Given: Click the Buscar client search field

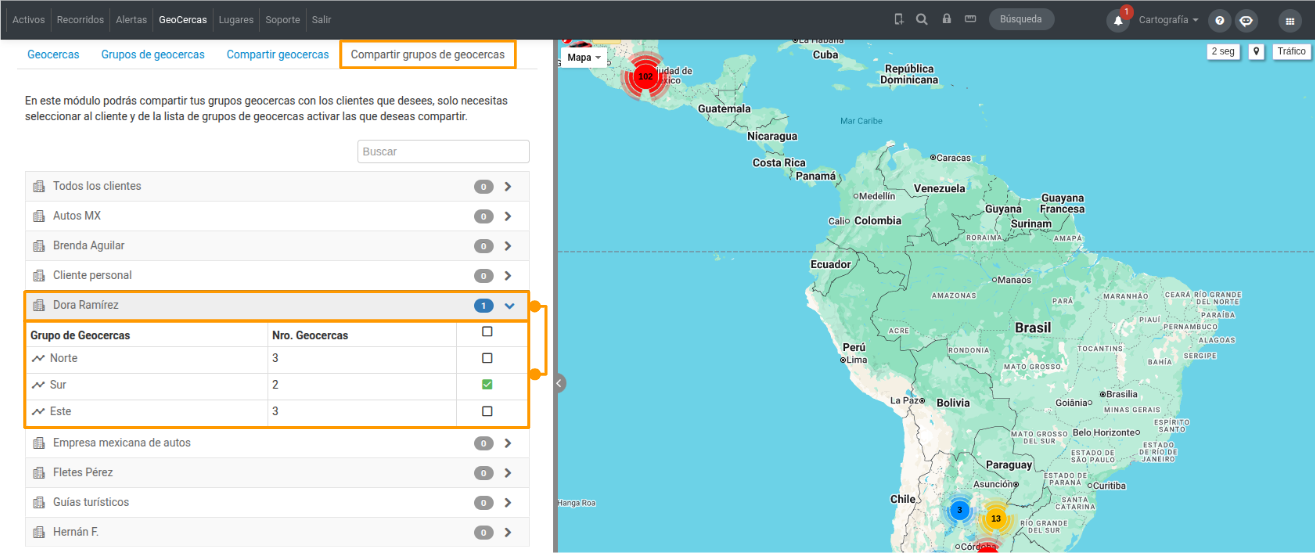Looking at the screenshot, I should pyautogui.click(x=443, y=152).
